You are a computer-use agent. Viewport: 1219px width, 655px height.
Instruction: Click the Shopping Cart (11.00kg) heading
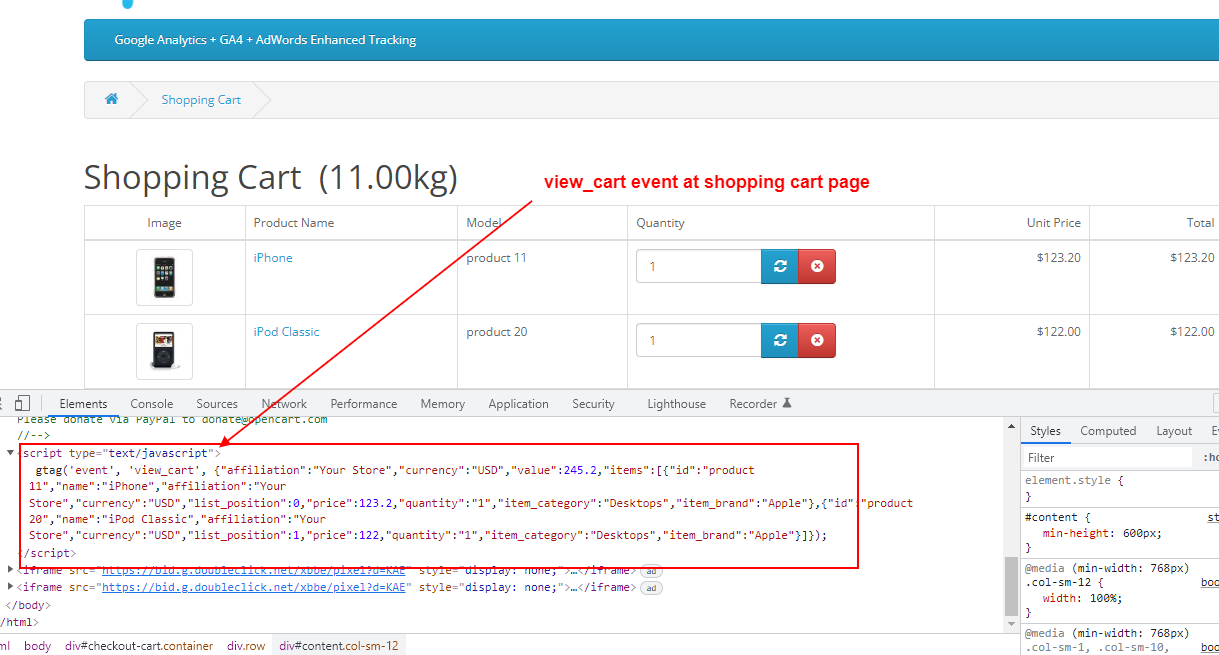[271, 178]
